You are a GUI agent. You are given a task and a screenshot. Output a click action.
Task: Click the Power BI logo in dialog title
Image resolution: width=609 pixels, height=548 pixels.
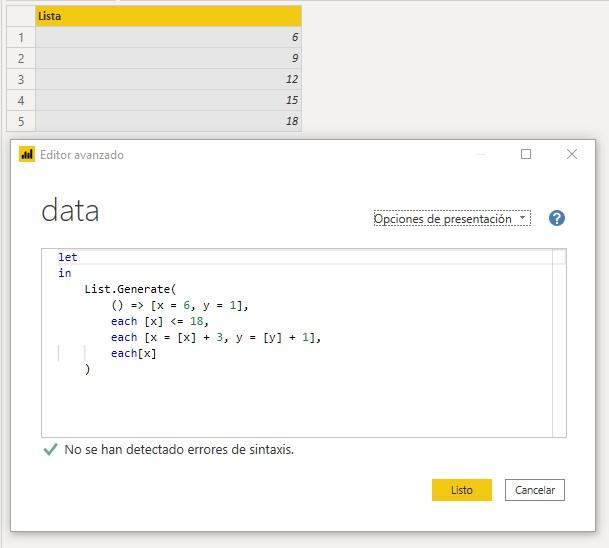(27, 155)
